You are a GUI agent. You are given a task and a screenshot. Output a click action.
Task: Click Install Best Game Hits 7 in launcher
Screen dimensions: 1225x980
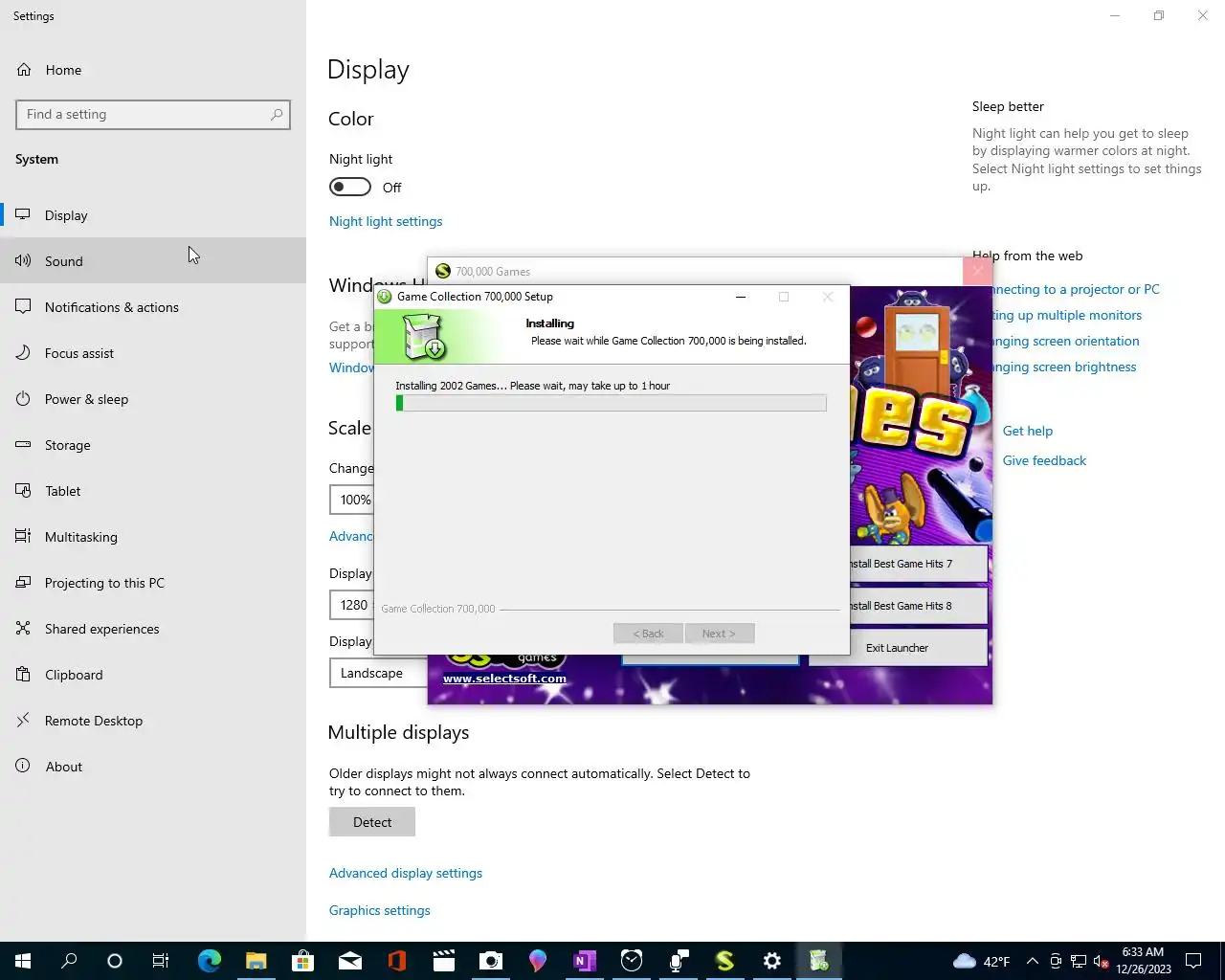click(919, 564)
